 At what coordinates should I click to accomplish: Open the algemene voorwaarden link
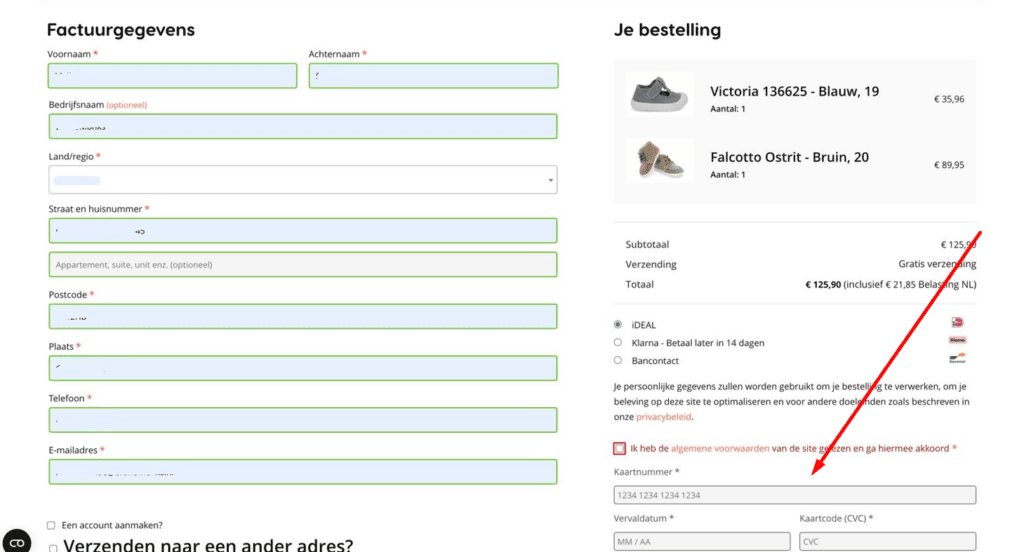click(720, 448)
